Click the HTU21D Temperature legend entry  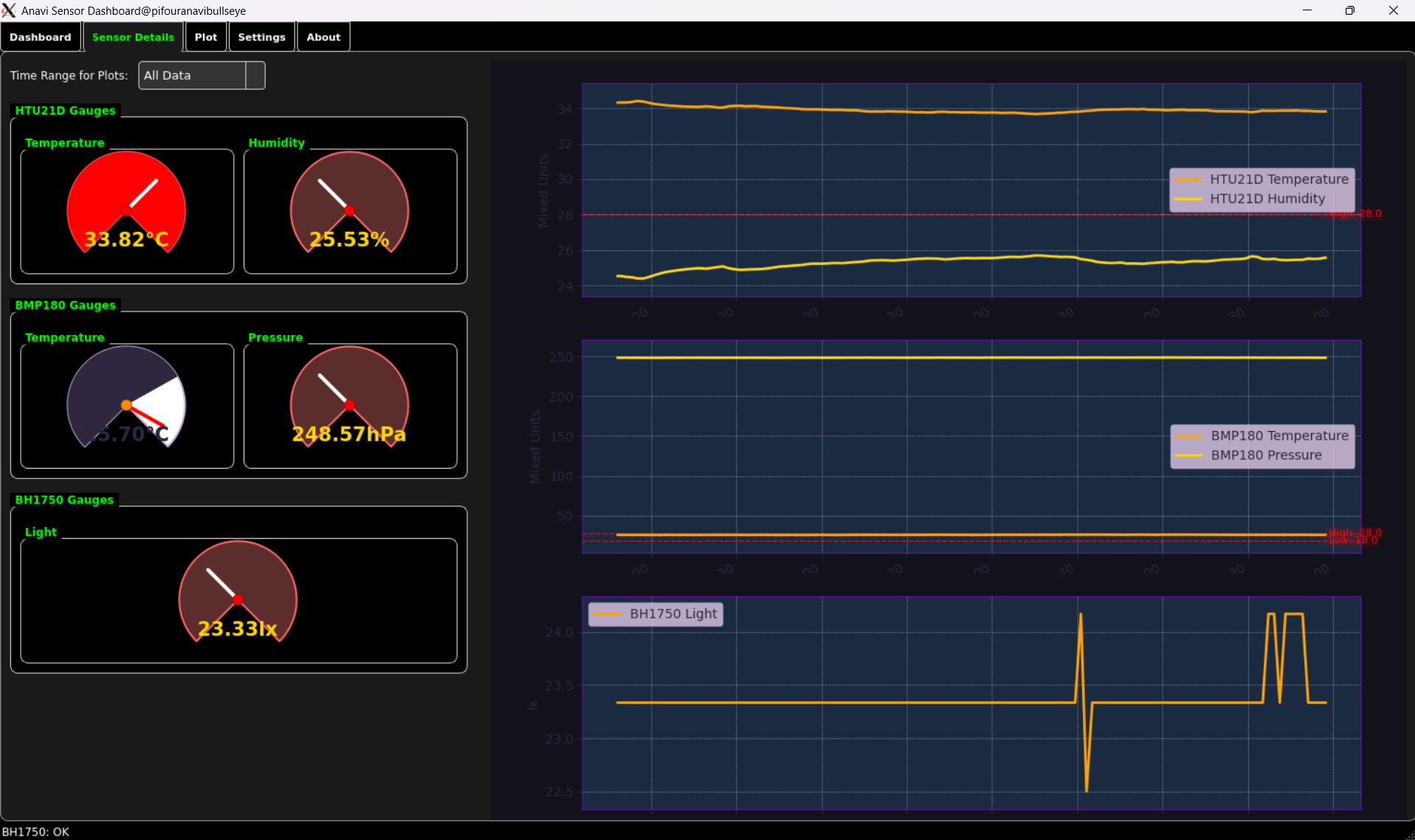(1278, 179)
